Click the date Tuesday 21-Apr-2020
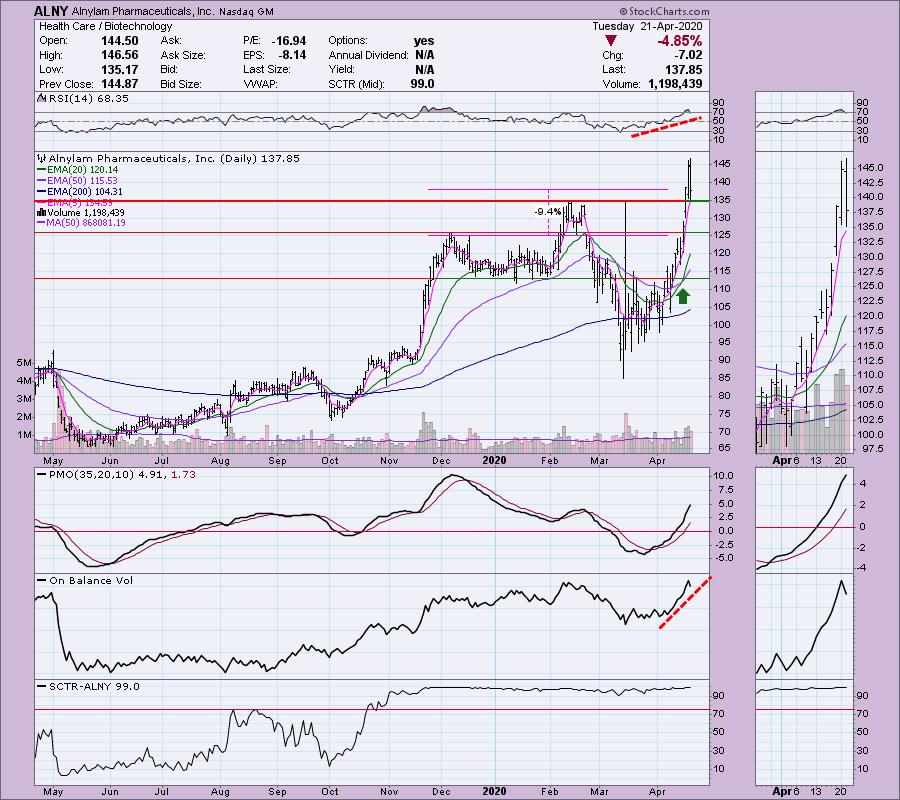This screenshot has height=800, width=900. coord(647,26)
